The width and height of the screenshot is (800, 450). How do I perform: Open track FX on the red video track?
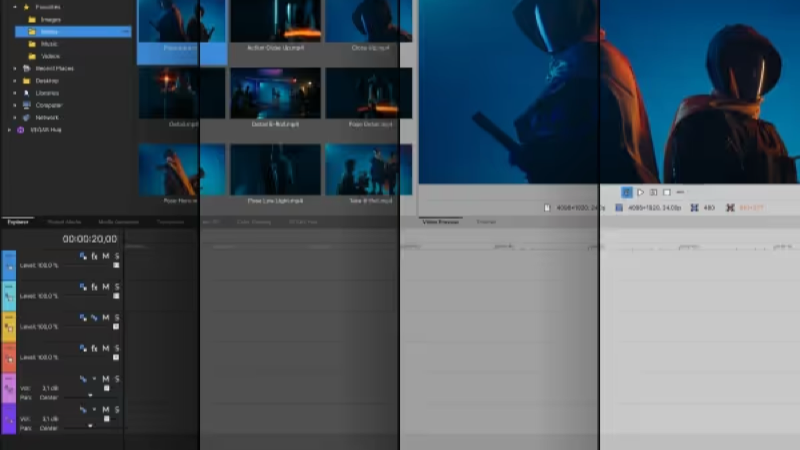(x=94, y=348)
